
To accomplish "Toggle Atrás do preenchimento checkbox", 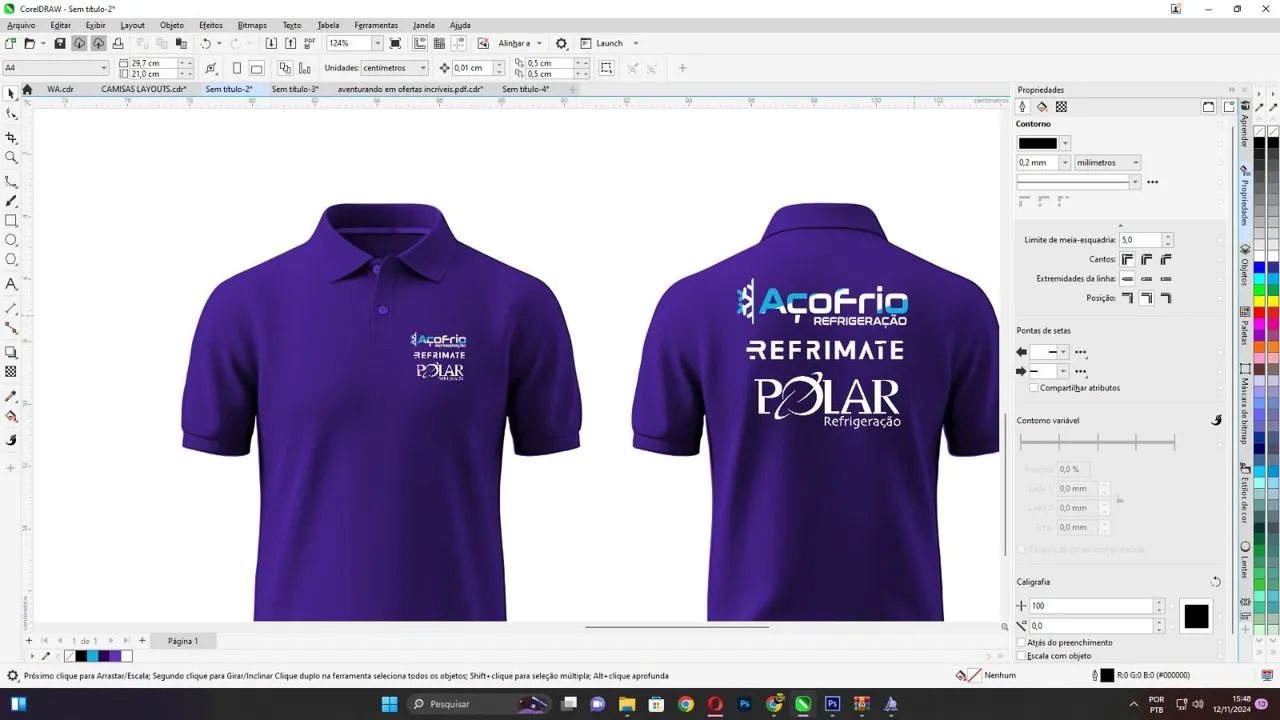I will [1021, 643].
